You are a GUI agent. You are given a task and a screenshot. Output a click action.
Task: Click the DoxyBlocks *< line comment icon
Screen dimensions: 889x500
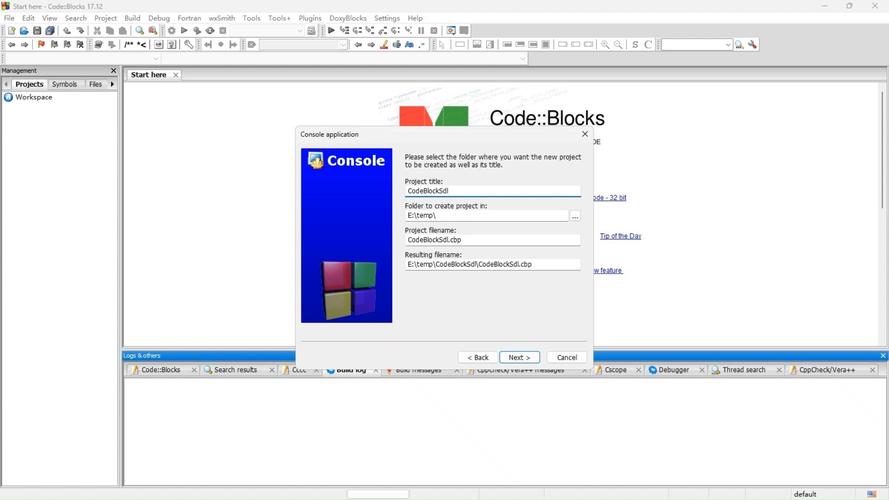142,45
